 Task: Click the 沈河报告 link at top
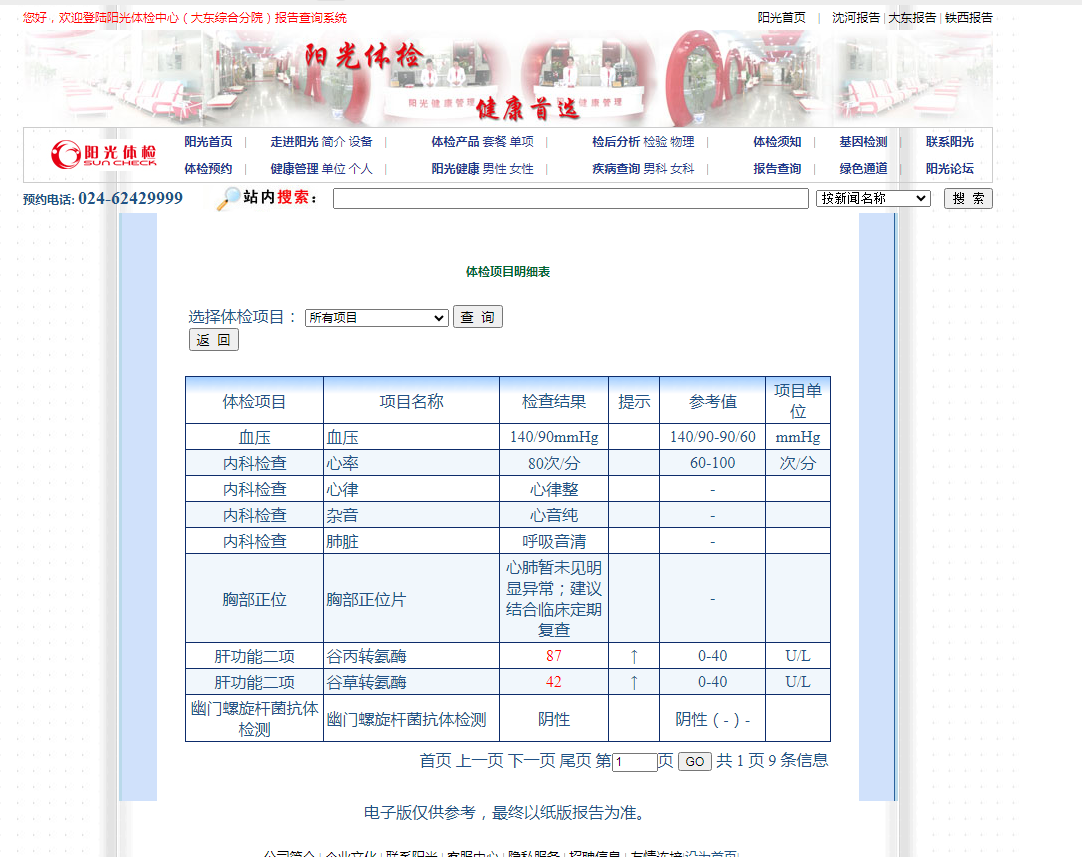click(x=856, y=17)
